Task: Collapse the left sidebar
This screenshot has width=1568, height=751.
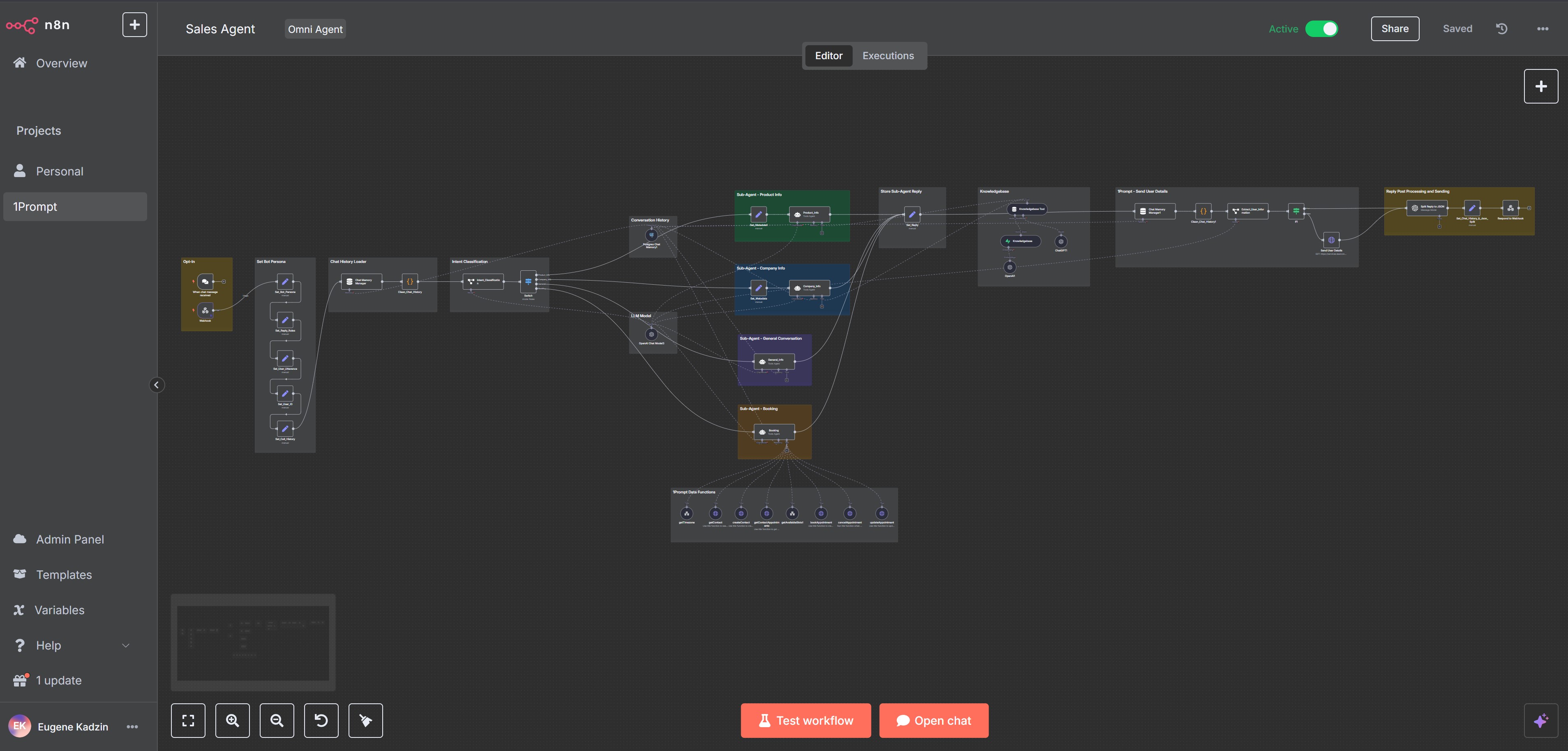Action: coord(157,385)
